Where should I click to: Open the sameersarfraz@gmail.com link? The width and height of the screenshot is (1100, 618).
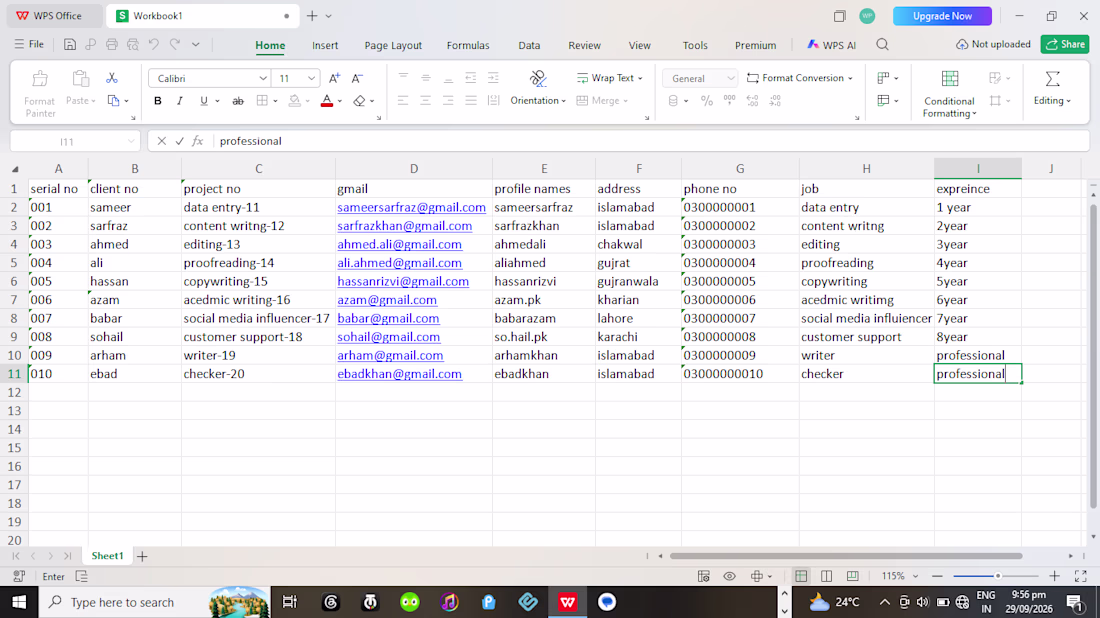tap(411, 208)
